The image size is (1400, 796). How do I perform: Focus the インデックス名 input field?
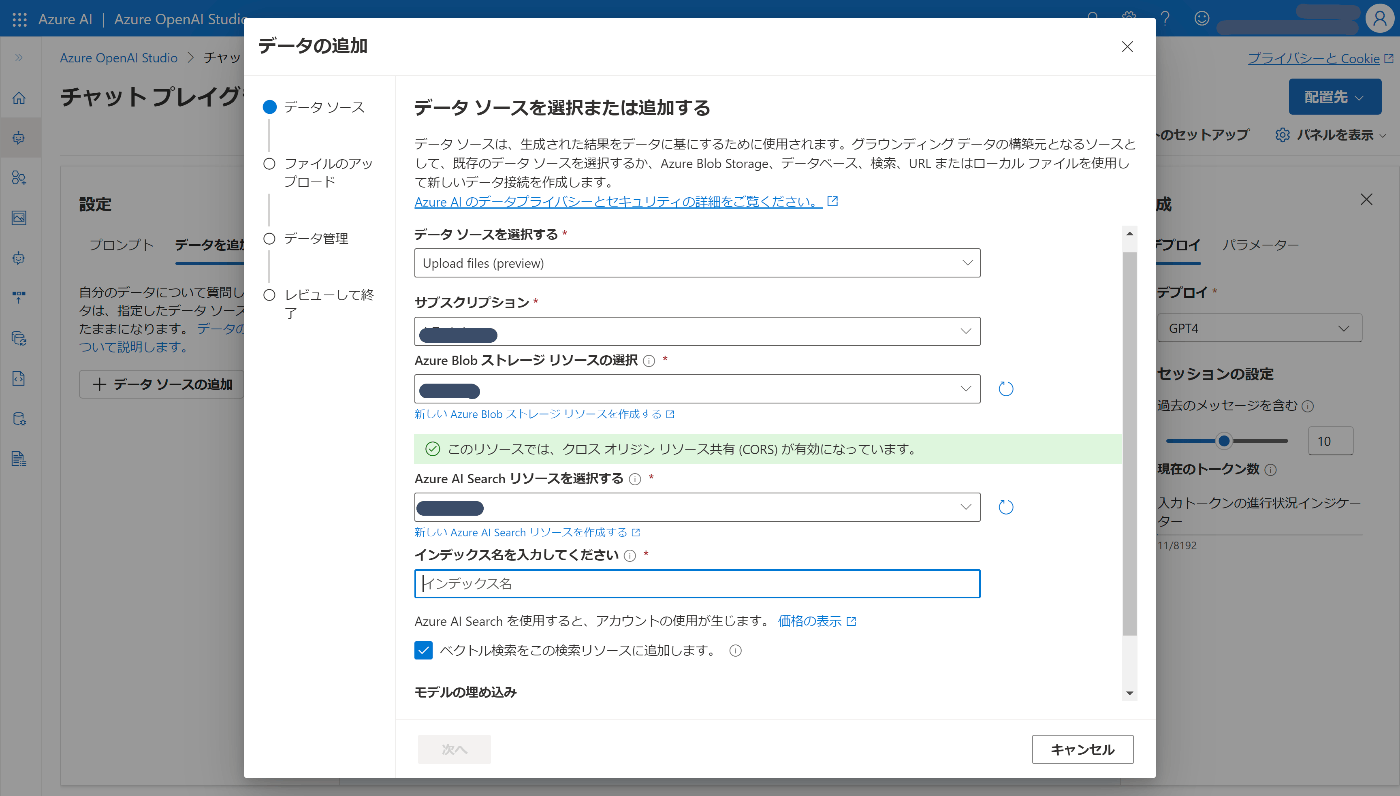(697, 583)
